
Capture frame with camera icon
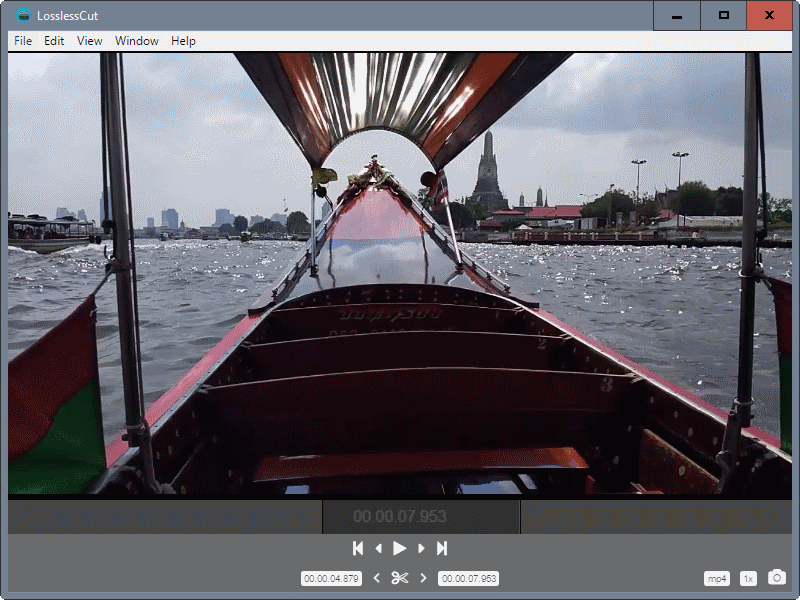[x=777, y=578]
